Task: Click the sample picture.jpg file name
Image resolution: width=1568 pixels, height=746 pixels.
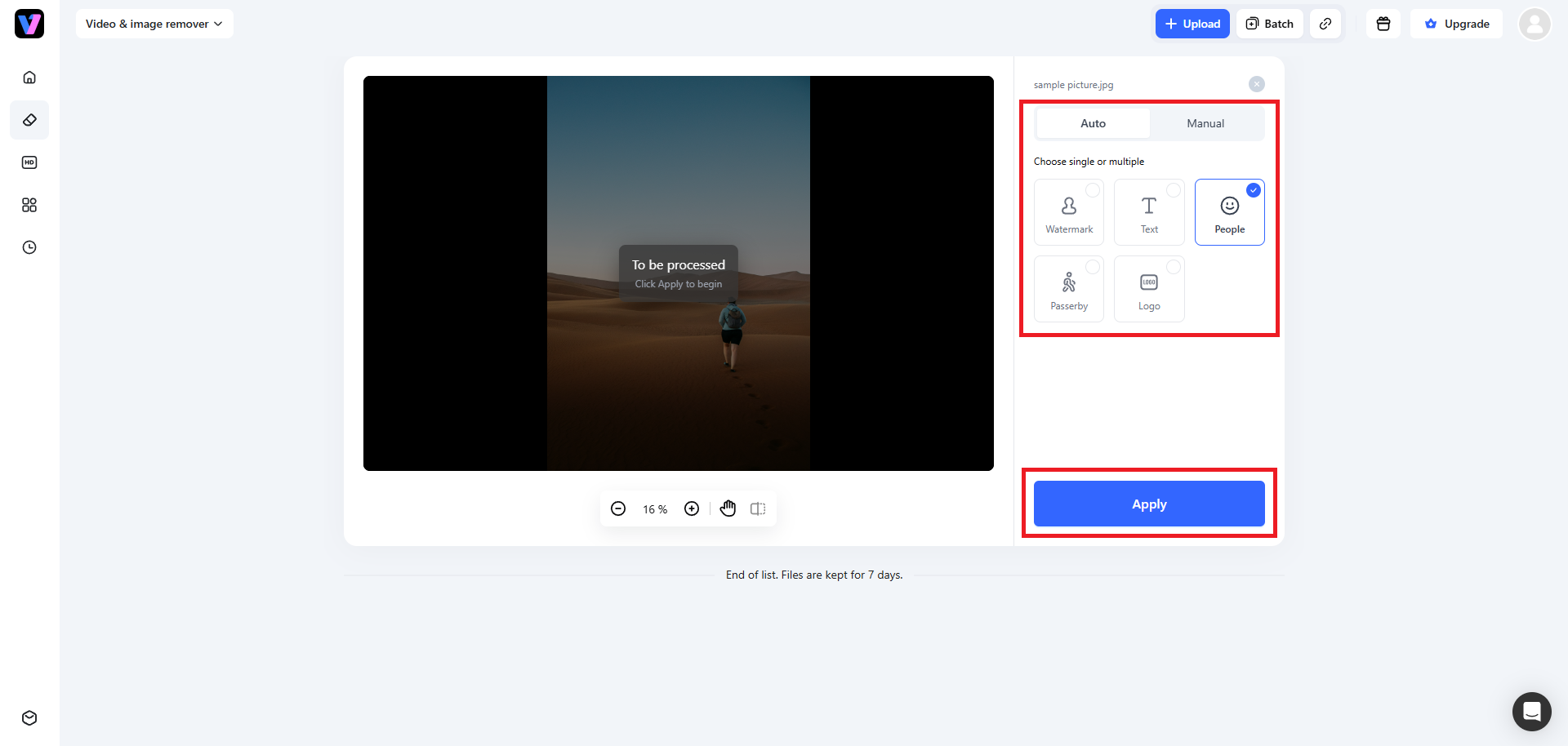Action: point(1073,85)
